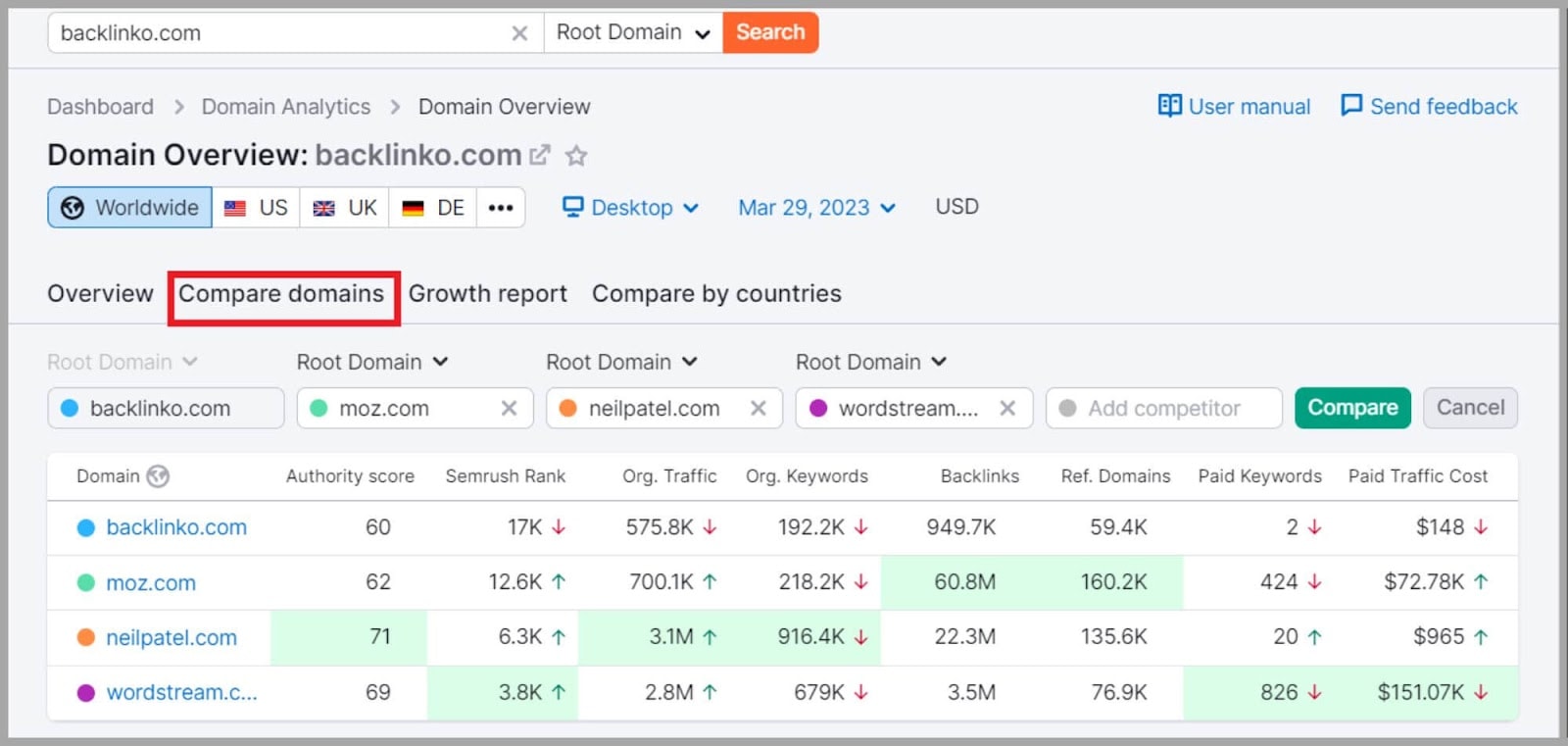Click orange dot in neilpatel.com input

(567, 408)
